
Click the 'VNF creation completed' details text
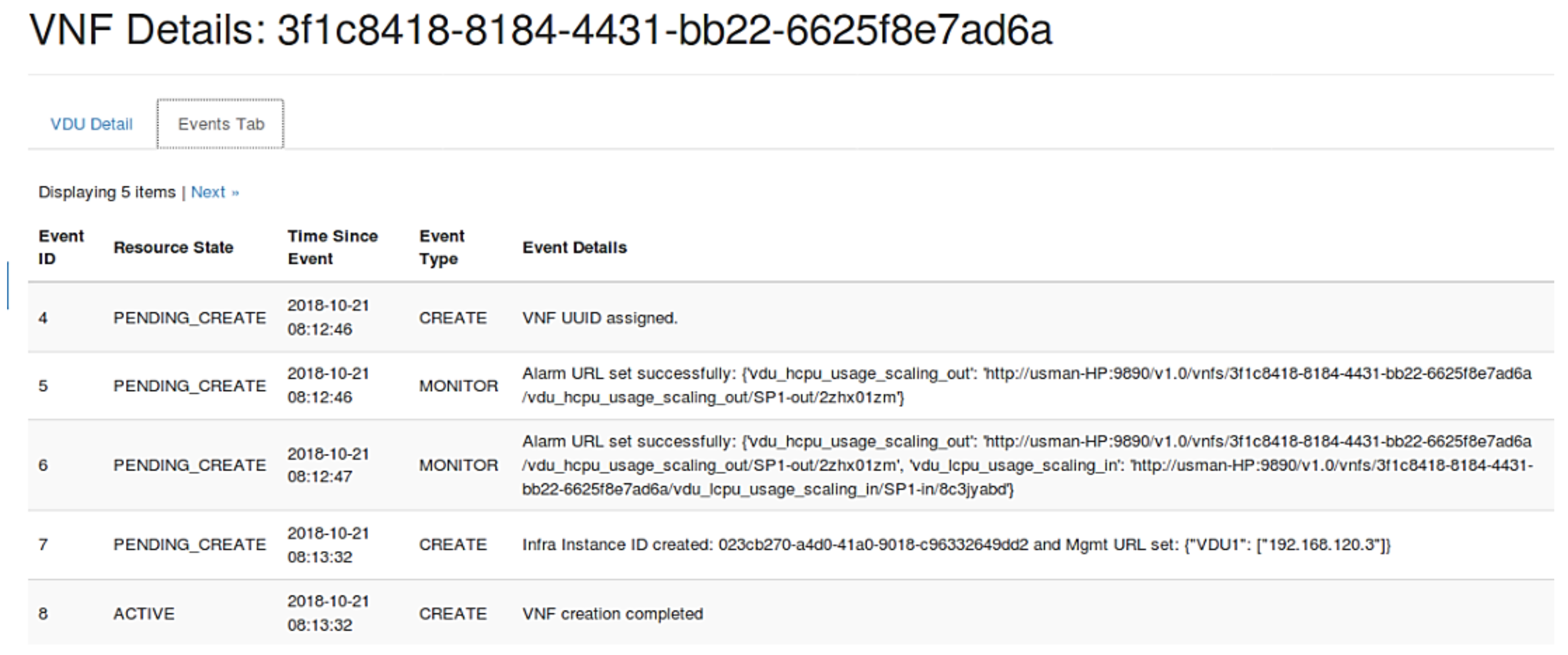(x=612, y=613)
